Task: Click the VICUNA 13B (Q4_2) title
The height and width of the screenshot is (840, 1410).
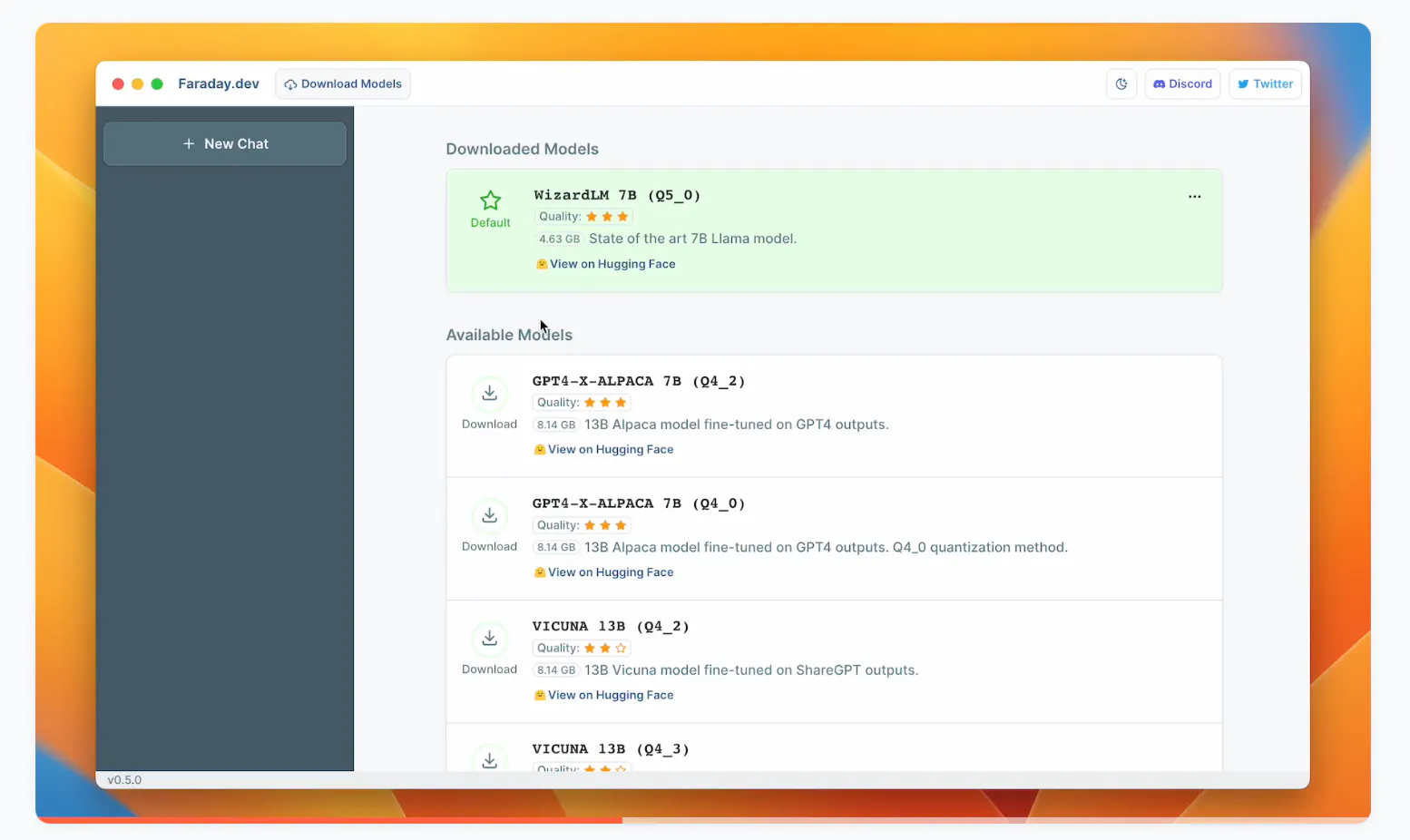Action: point(611,626)
